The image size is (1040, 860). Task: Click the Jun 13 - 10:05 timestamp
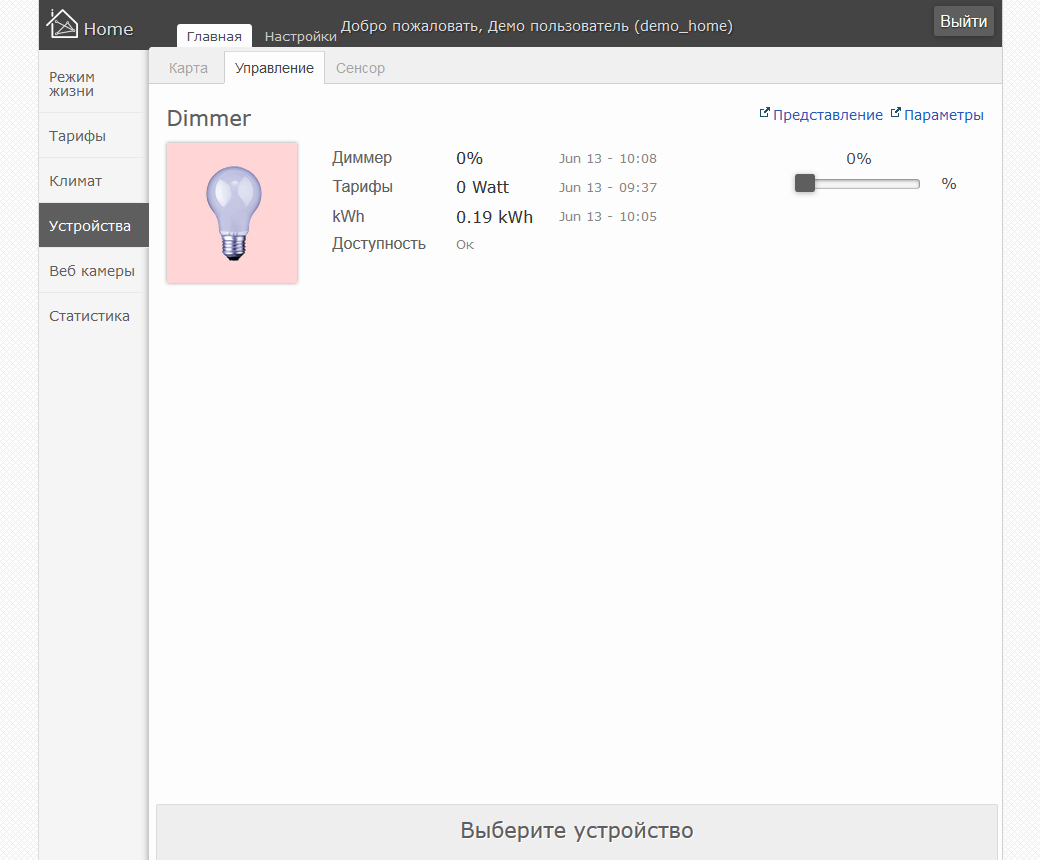coord(608,217)
